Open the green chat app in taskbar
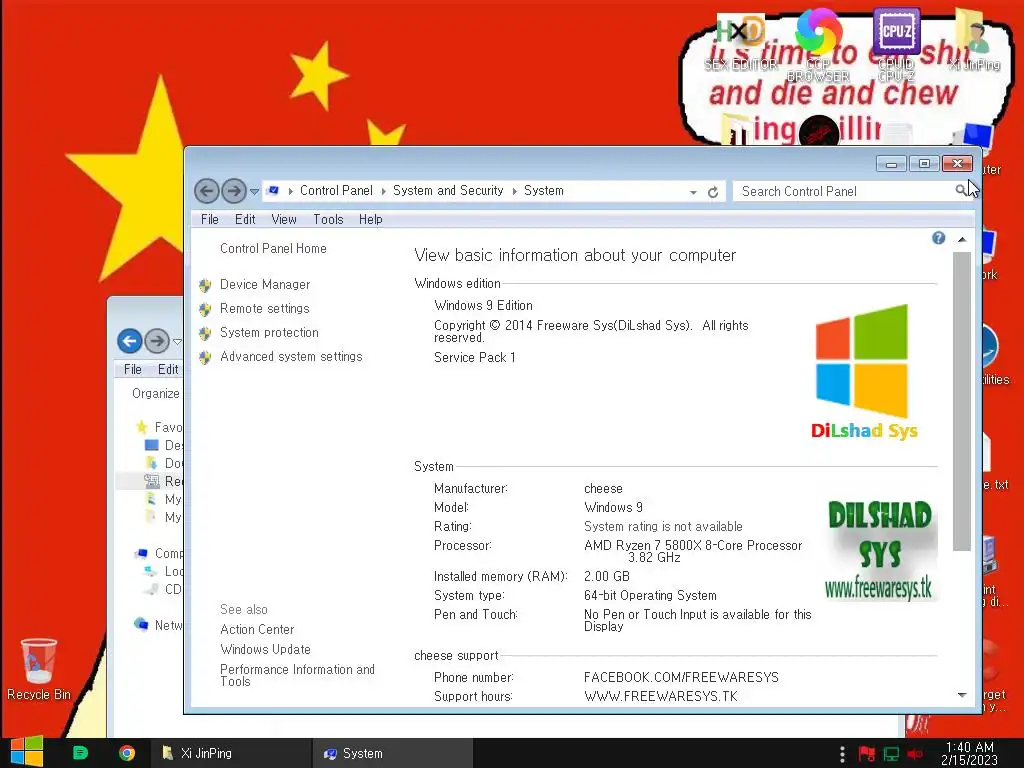Viewport: 1024px width, 768px height. point(80,753)
